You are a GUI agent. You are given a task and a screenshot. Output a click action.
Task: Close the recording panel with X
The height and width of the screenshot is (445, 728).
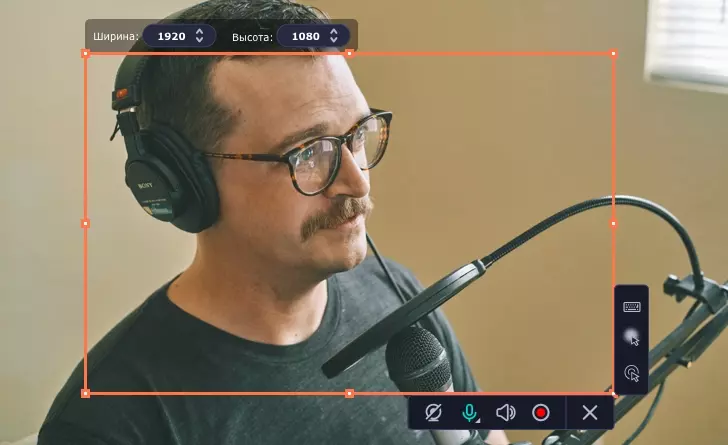pyautogui.click(x=590, y=412)
